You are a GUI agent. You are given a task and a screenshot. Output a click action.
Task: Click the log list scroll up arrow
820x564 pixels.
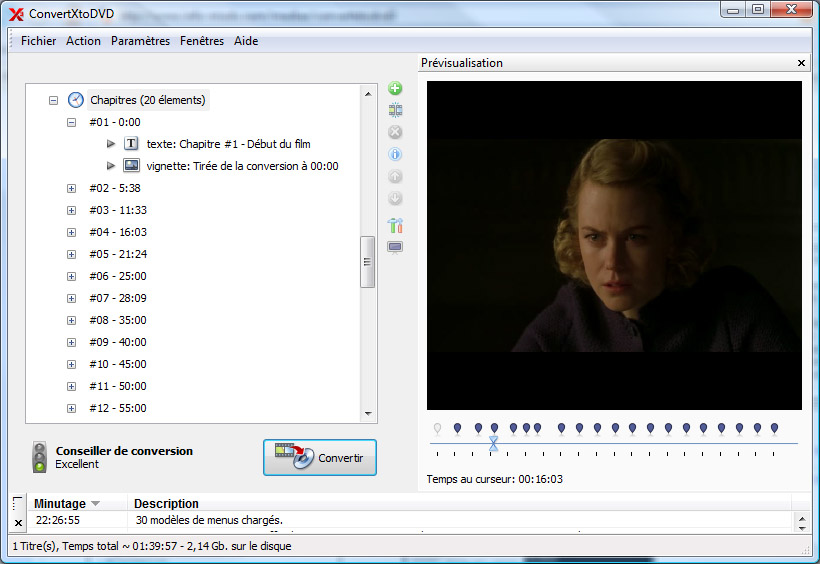(x=802, y=519)
